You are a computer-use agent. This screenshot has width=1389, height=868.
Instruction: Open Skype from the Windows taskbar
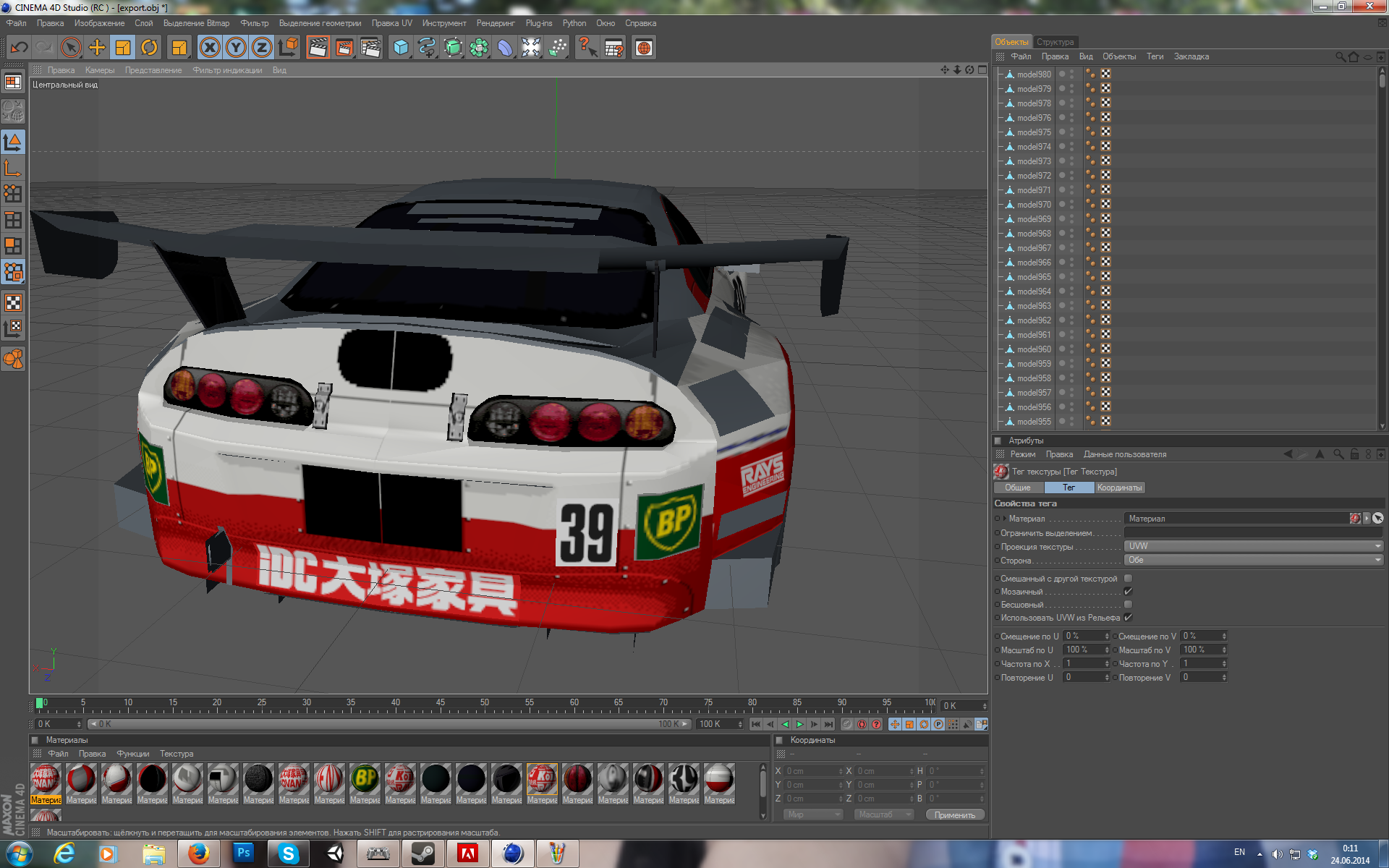tap(288, 854)
